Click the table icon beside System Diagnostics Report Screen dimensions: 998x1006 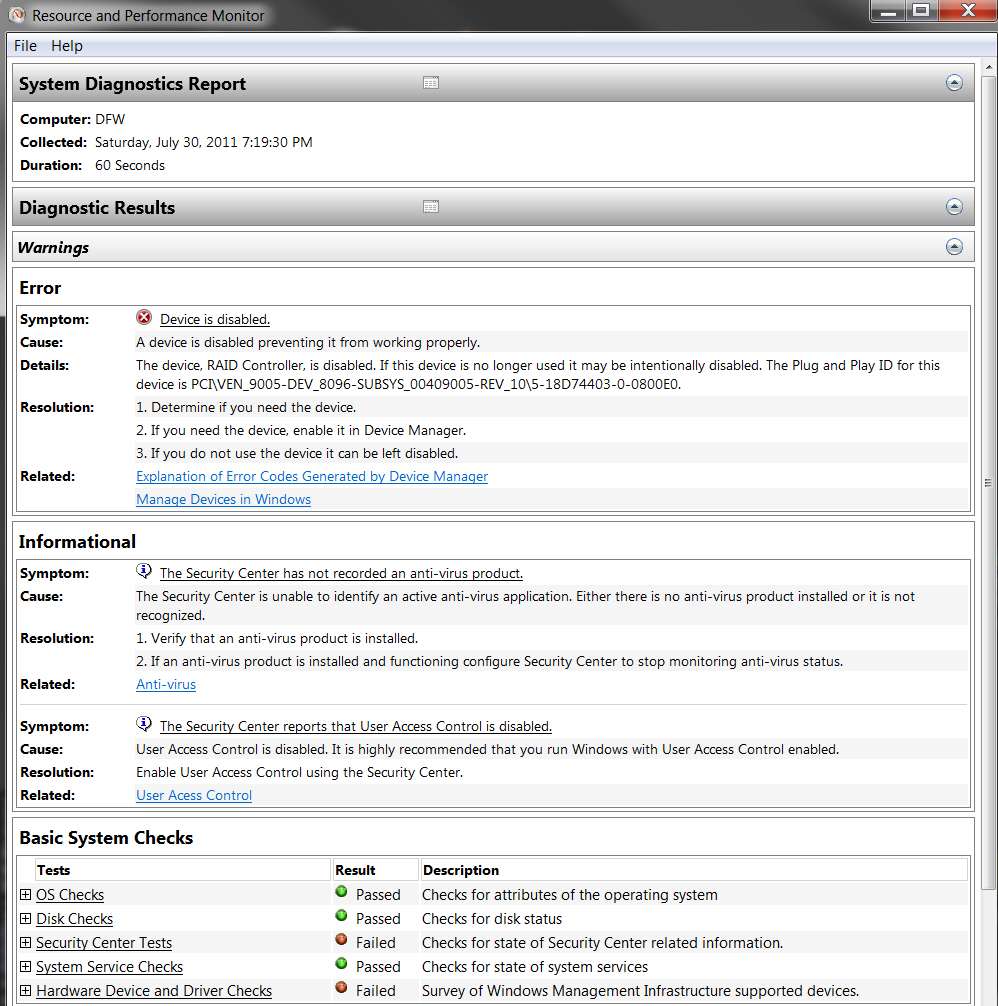[x=431, y=83]
